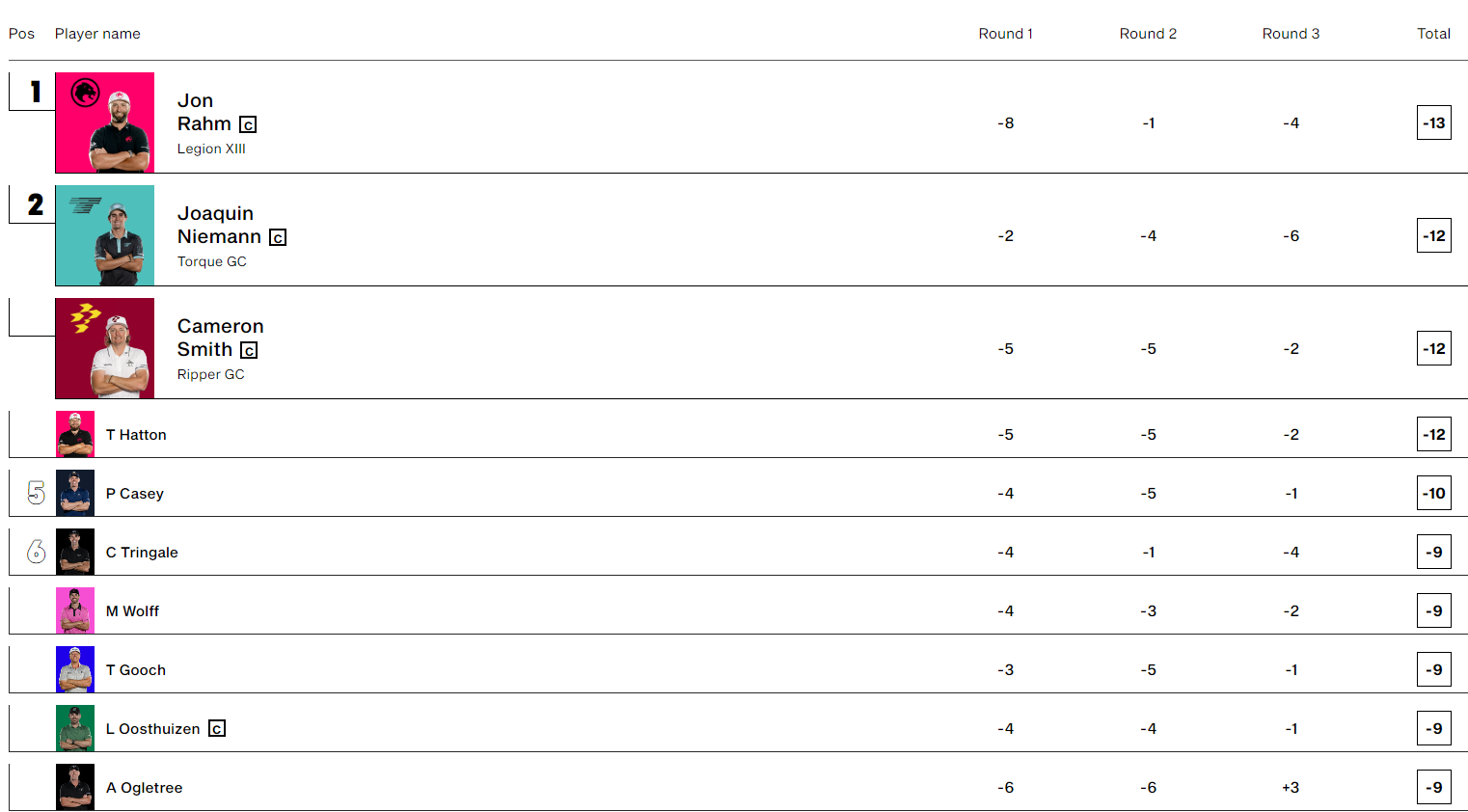Open Joaquin Niemann's name link
The width and height of the screenshot is (1468, 812).
[219, 225]
